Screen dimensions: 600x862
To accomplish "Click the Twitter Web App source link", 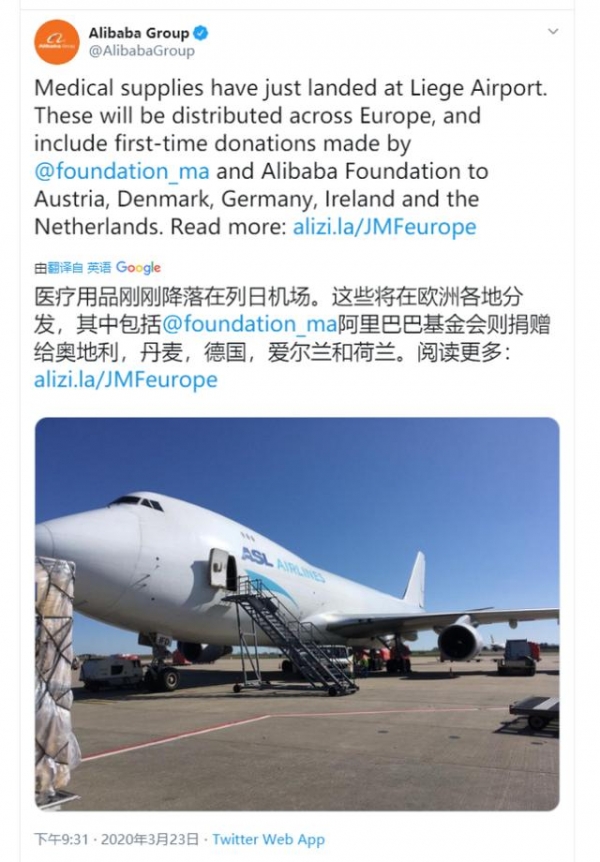I will coord(268,839).
